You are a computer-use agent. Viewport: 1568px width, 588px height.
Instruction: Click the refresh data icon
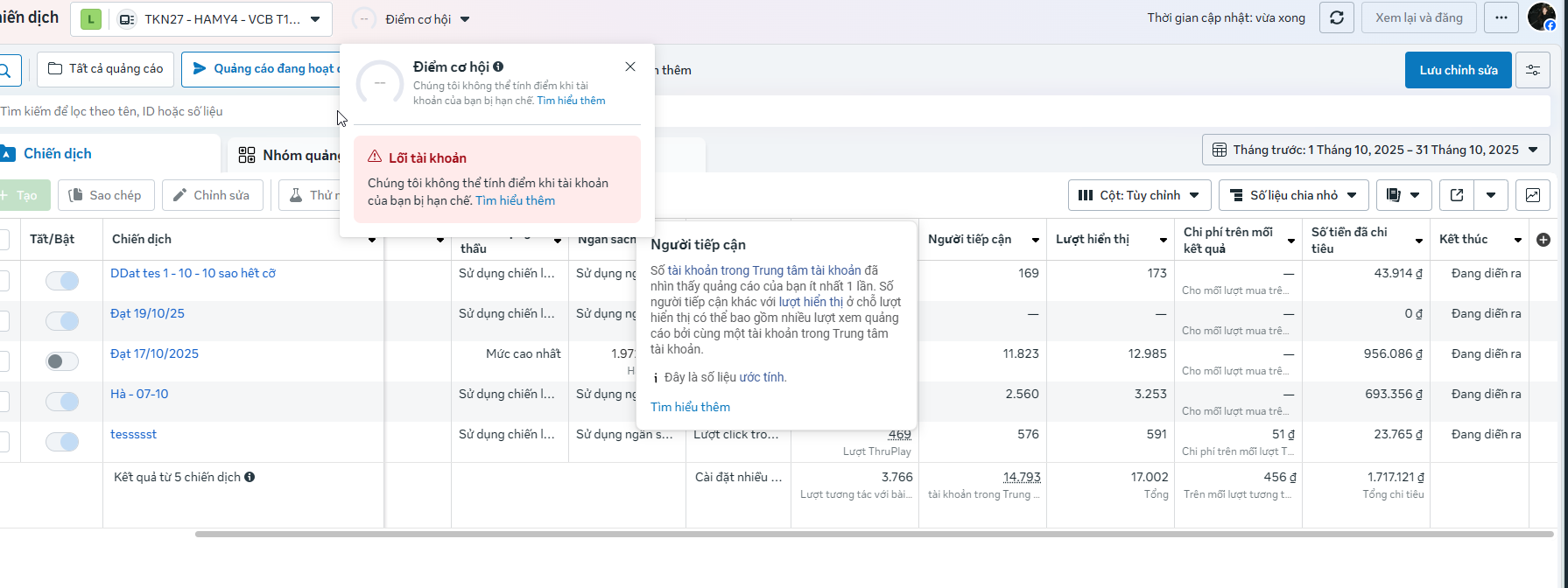point(1337,18)
